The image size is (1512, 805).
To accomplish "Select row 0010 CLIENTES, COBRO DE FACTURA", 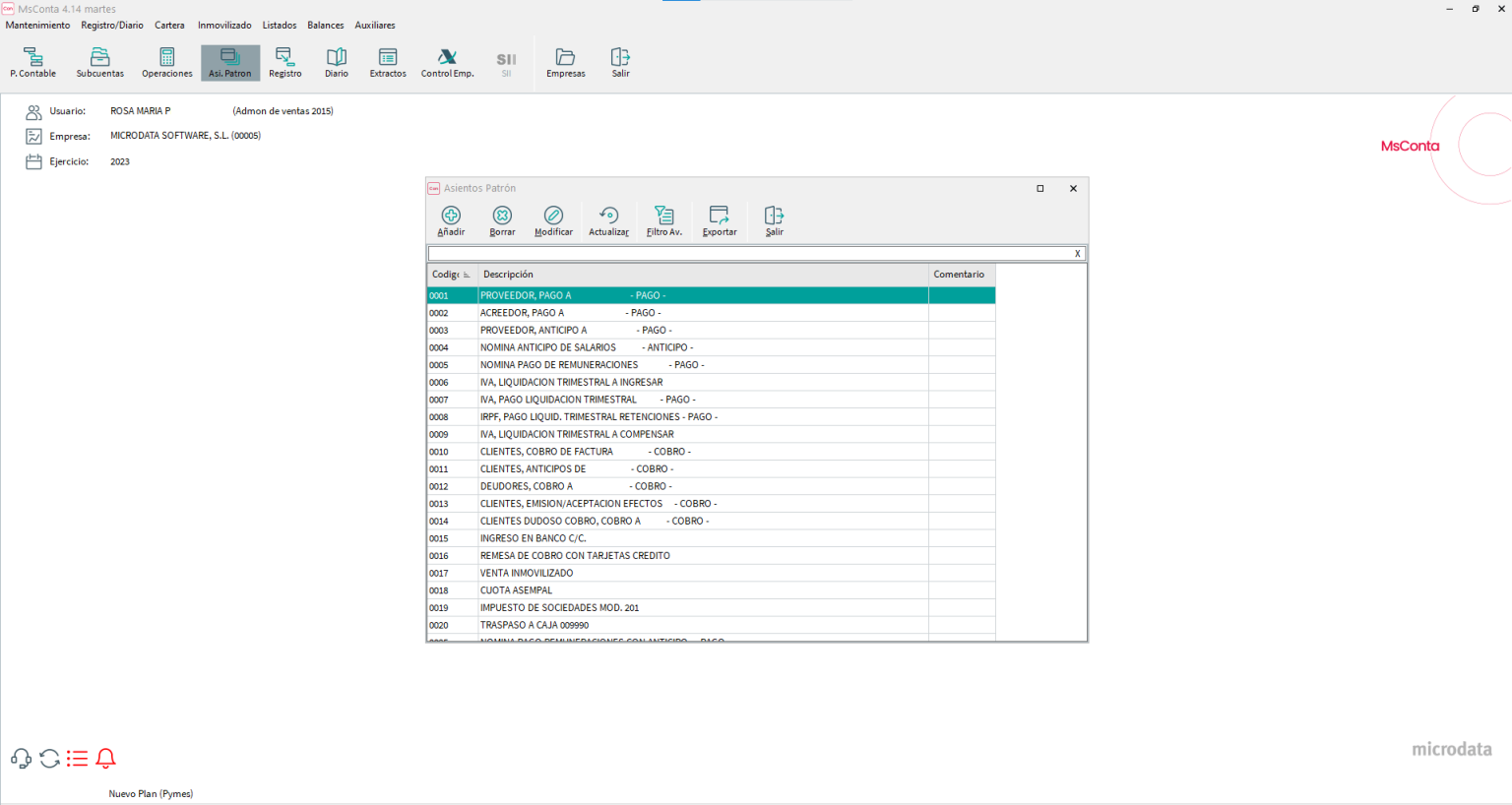I will (x=711, y=452).
